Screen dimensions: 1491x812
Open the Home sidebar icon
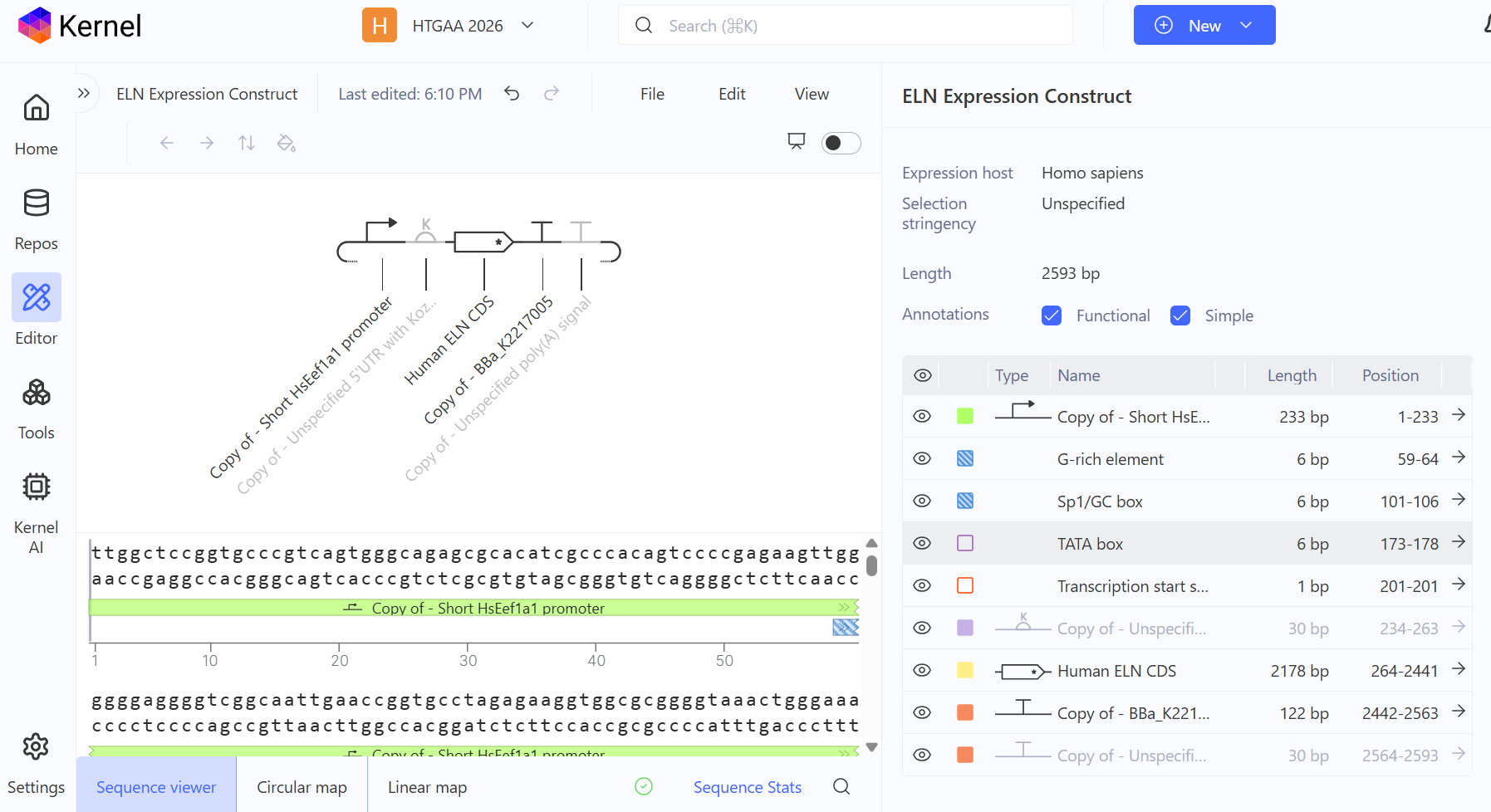(36, 108)
